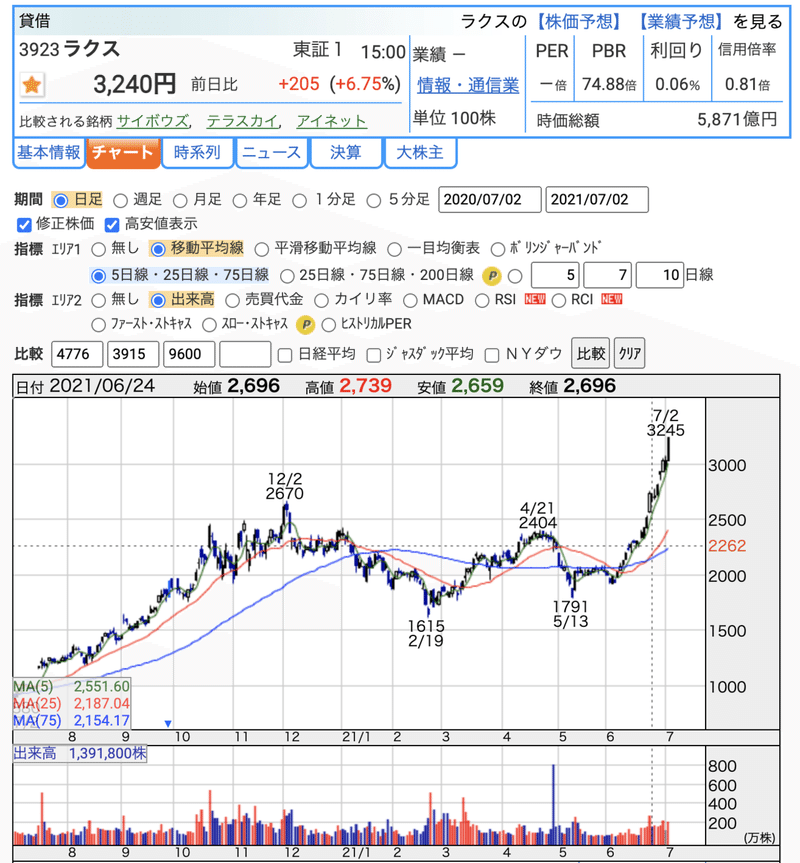The height and width of the screenshot is (863, 800).
Task: Click the 7/2 3245 high price label
Action: [666, 423]
